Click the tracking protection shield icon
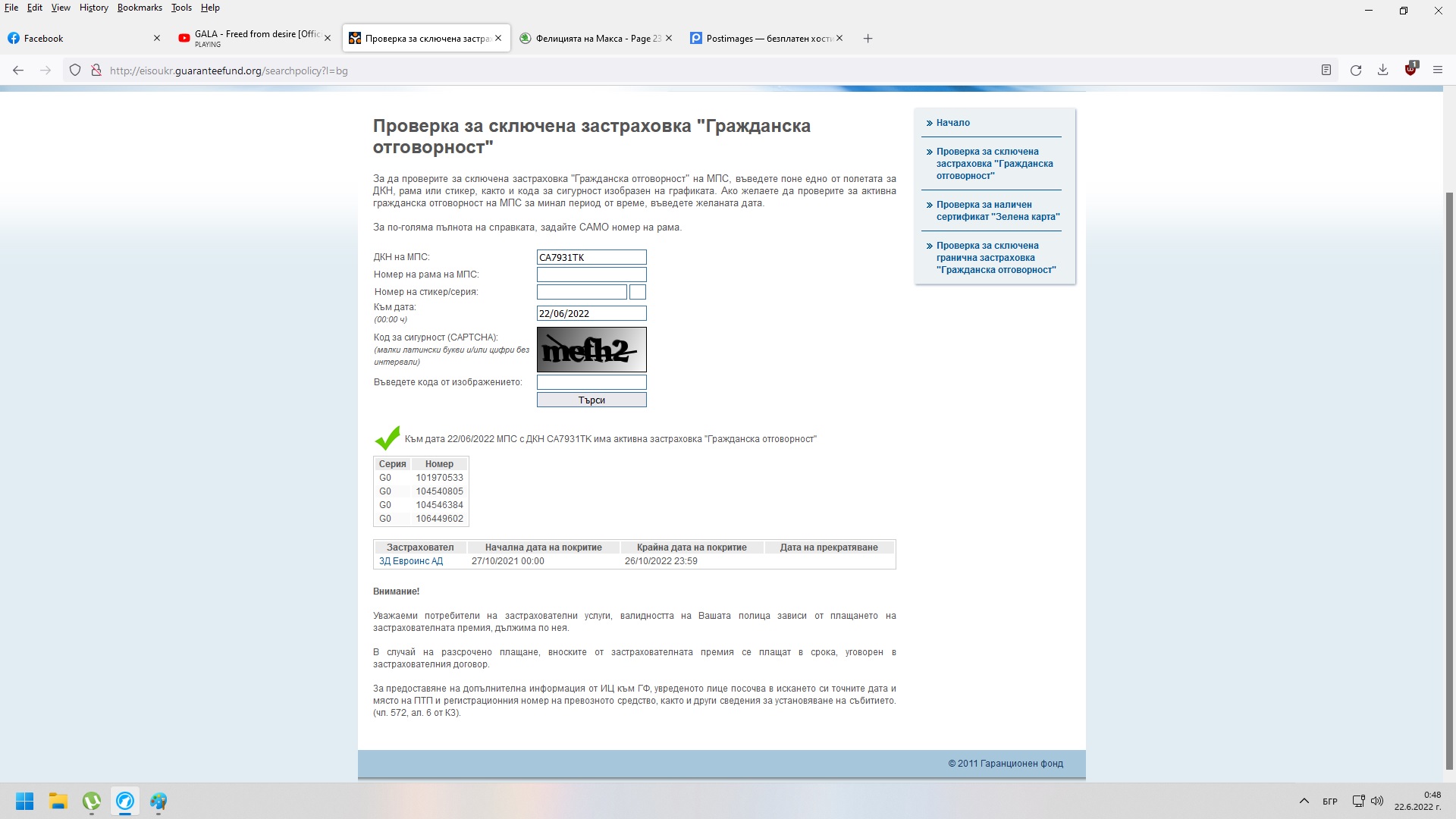 [x=75, y=71]
